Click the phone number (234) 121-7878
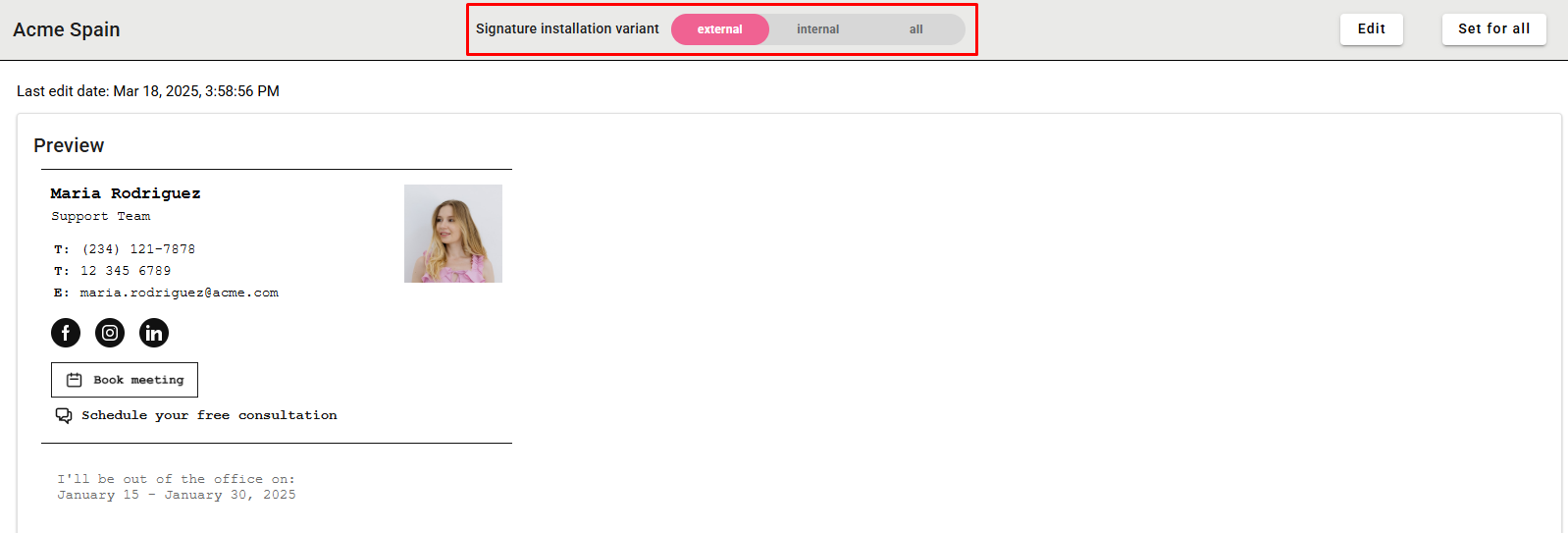Screen dimensions: 1568x533 tap(138, 249)
